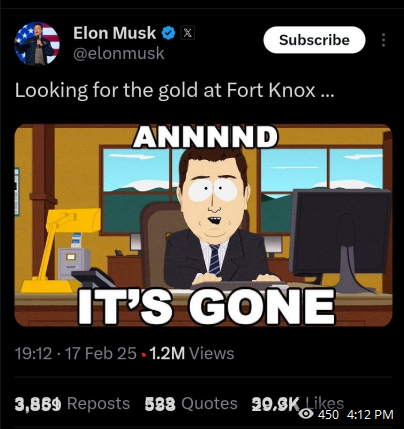Show the 3,869 Reposts list
Screen dimensions: 404x429
tap(72, 404)
